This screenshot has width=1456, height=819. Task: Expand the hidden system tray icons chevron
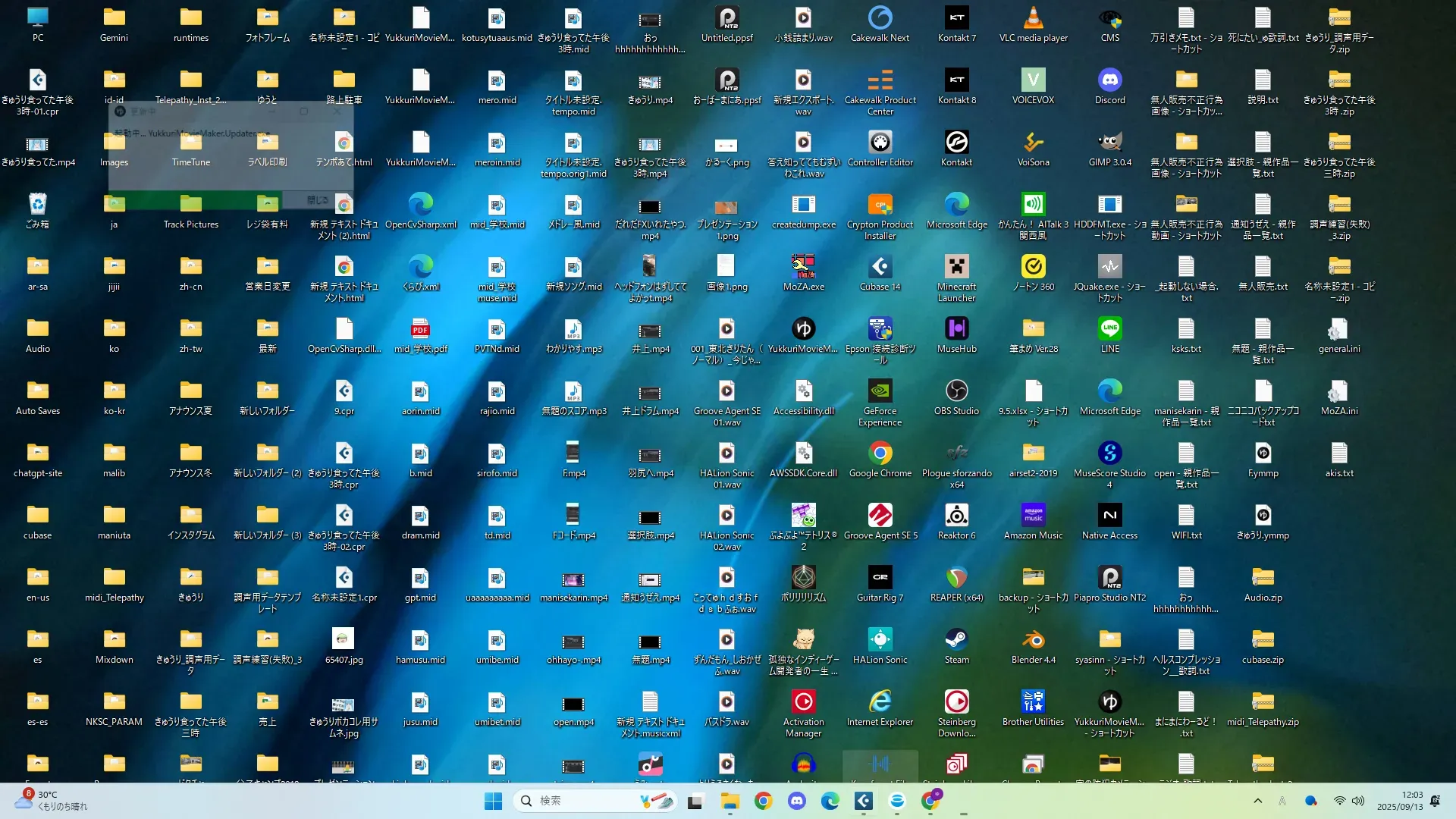coord(1257,801)
